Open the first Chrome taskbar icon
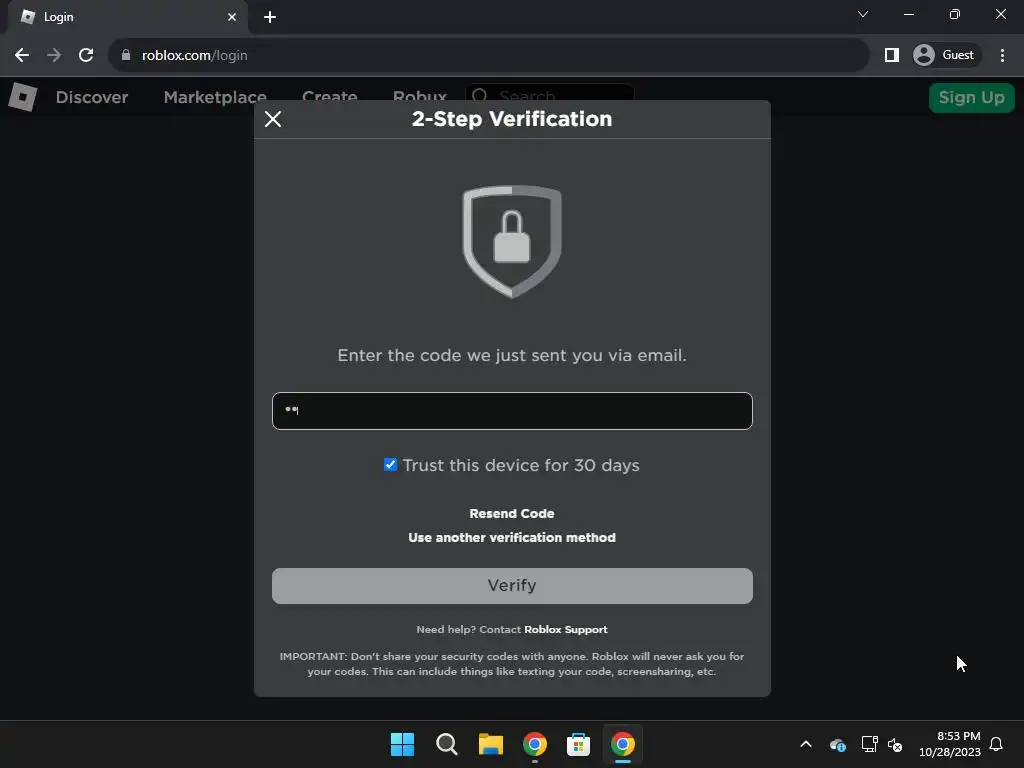This screenshot has height=768, width=1024. 534,744
